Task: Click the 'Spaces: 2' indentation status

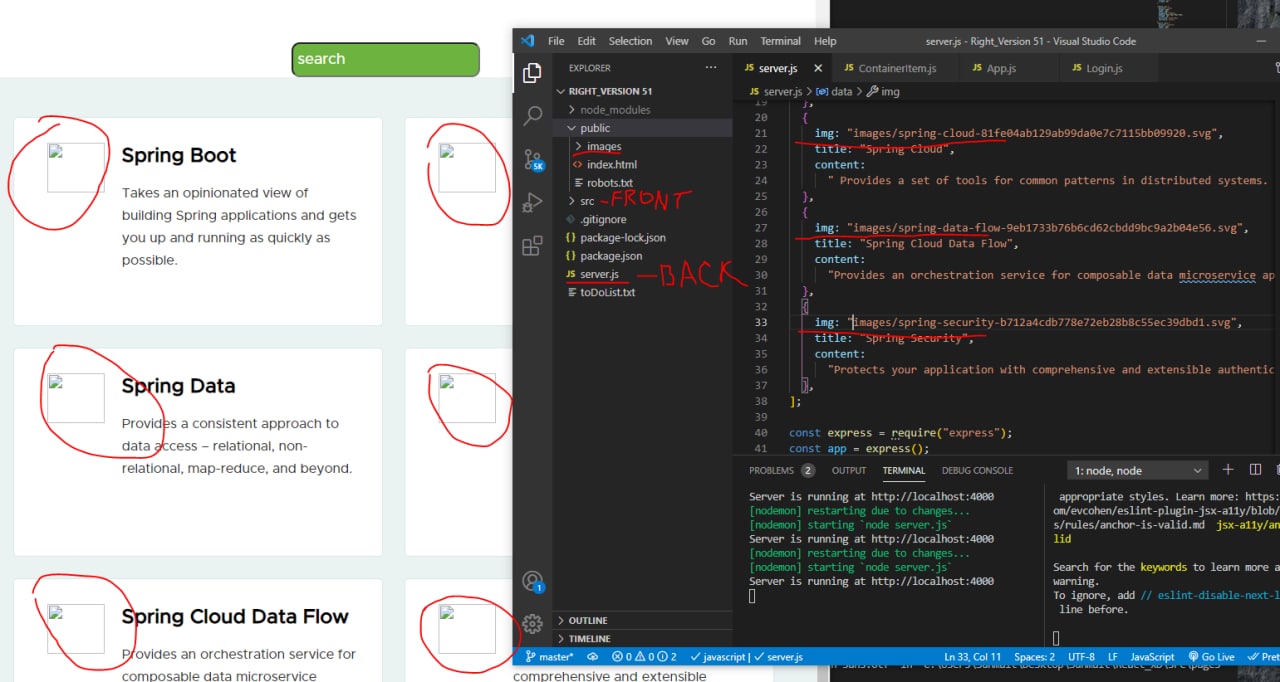Action: tap(1034, 657)
